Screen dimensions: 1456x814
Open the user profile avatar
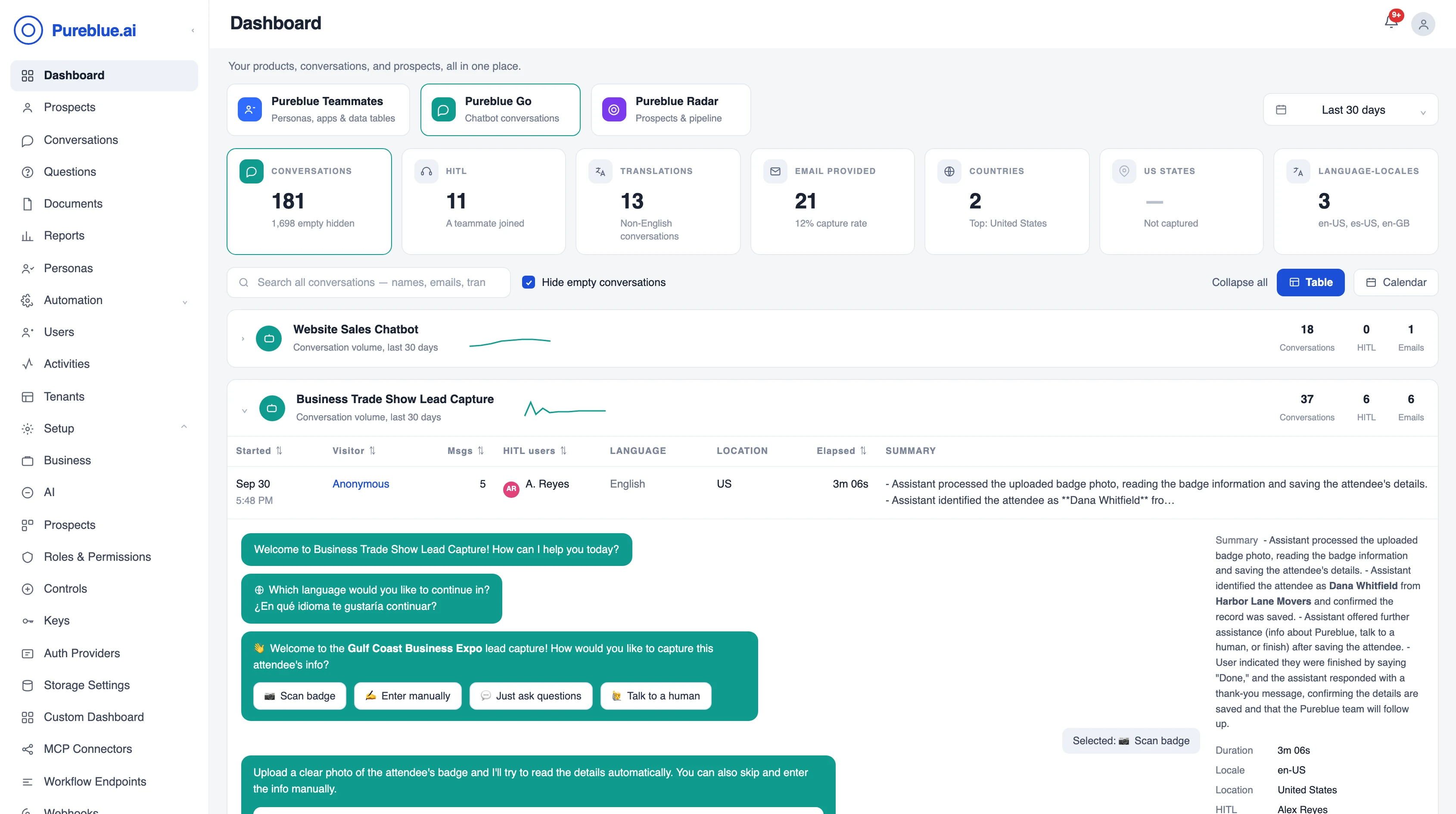point(1423,24)
